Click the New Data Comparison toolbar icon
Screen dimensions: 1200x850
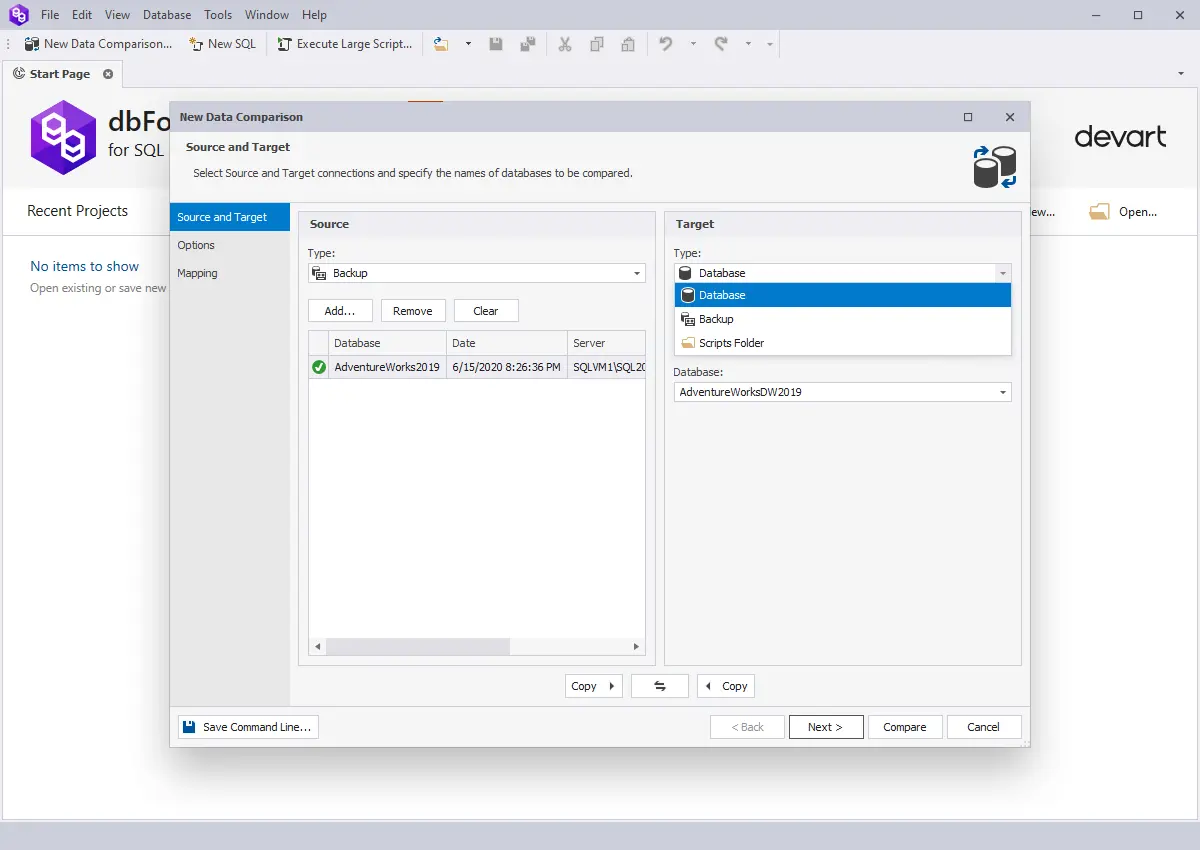(x=32, y=44)
